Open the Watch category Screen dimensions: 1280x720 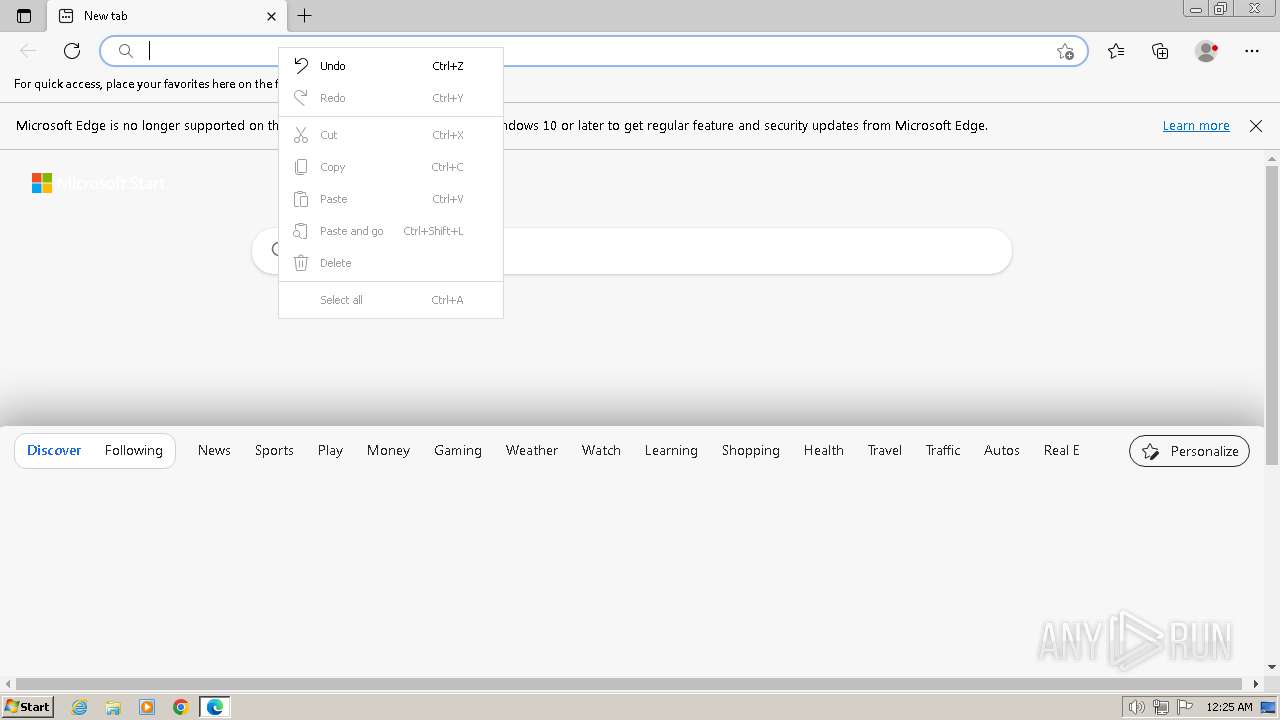[601, 451]
